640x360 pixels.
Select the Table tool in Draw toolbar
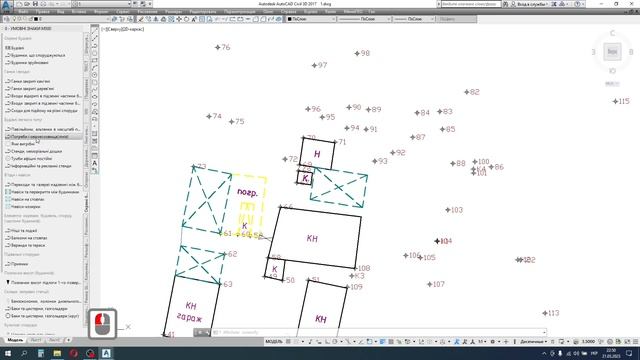(95, 156)
